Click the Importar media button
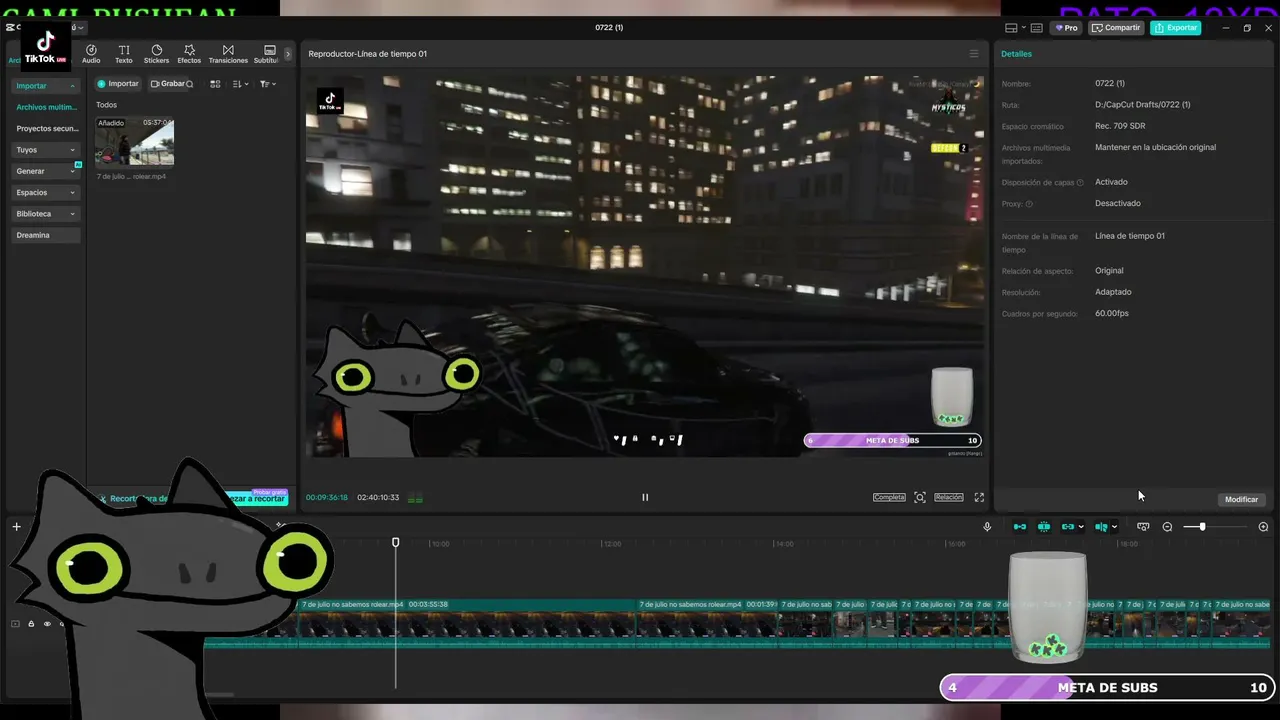This screenshot has height=720, width=1280. [x=118, y=84]
